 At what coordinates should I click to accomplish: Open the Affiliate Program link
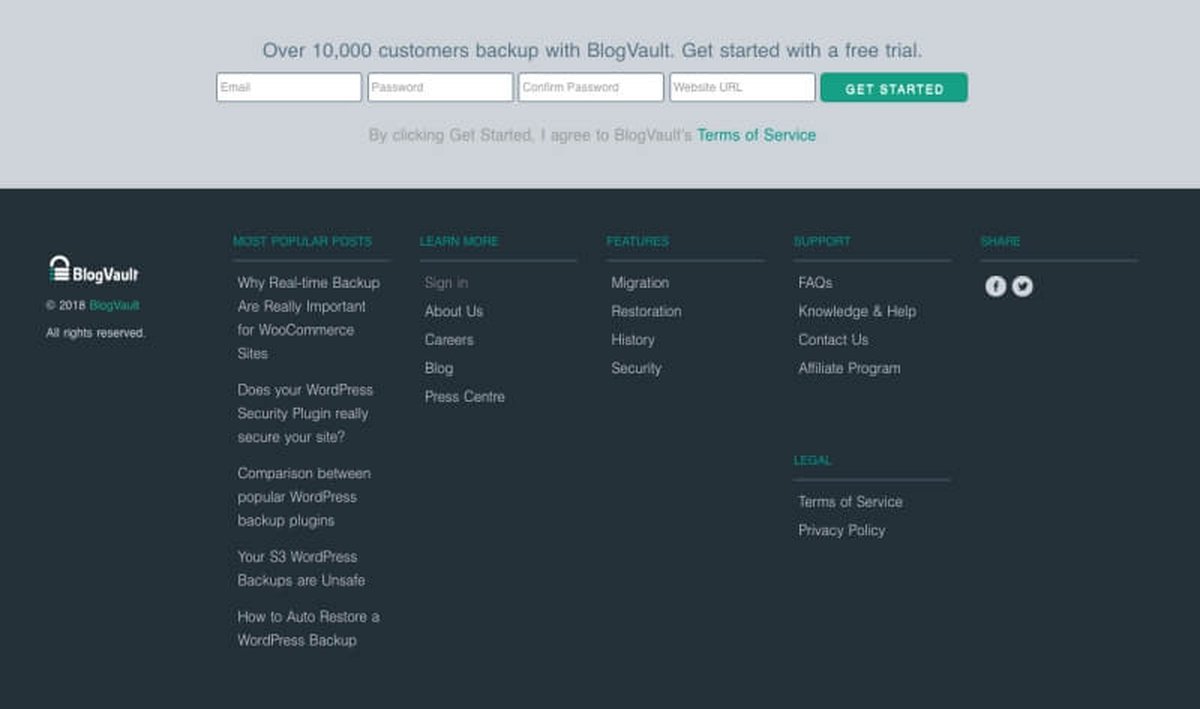coord(849,368)
